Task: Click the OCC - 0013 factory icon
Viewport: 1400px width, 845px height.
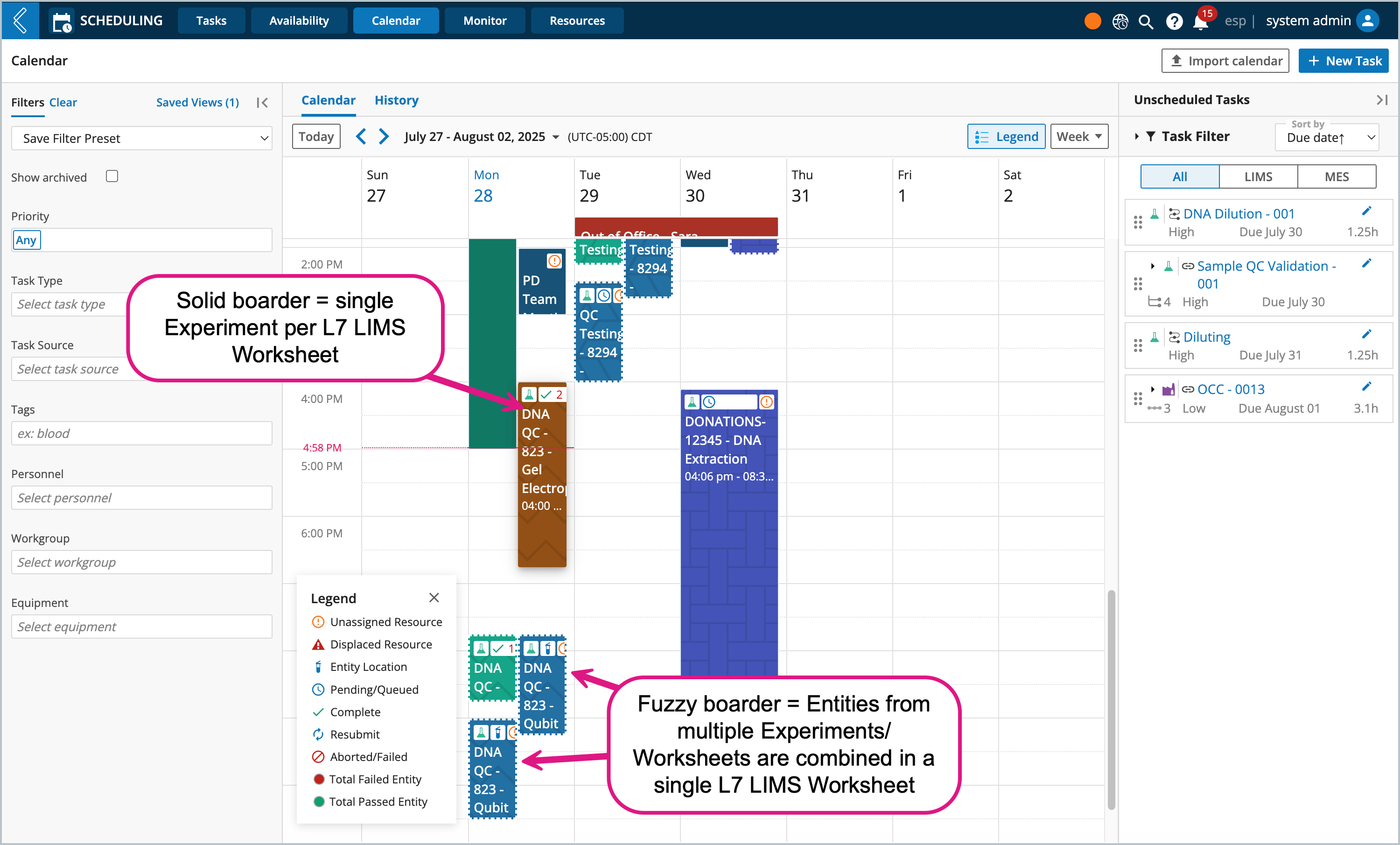Action: (x=1168, y=389)
